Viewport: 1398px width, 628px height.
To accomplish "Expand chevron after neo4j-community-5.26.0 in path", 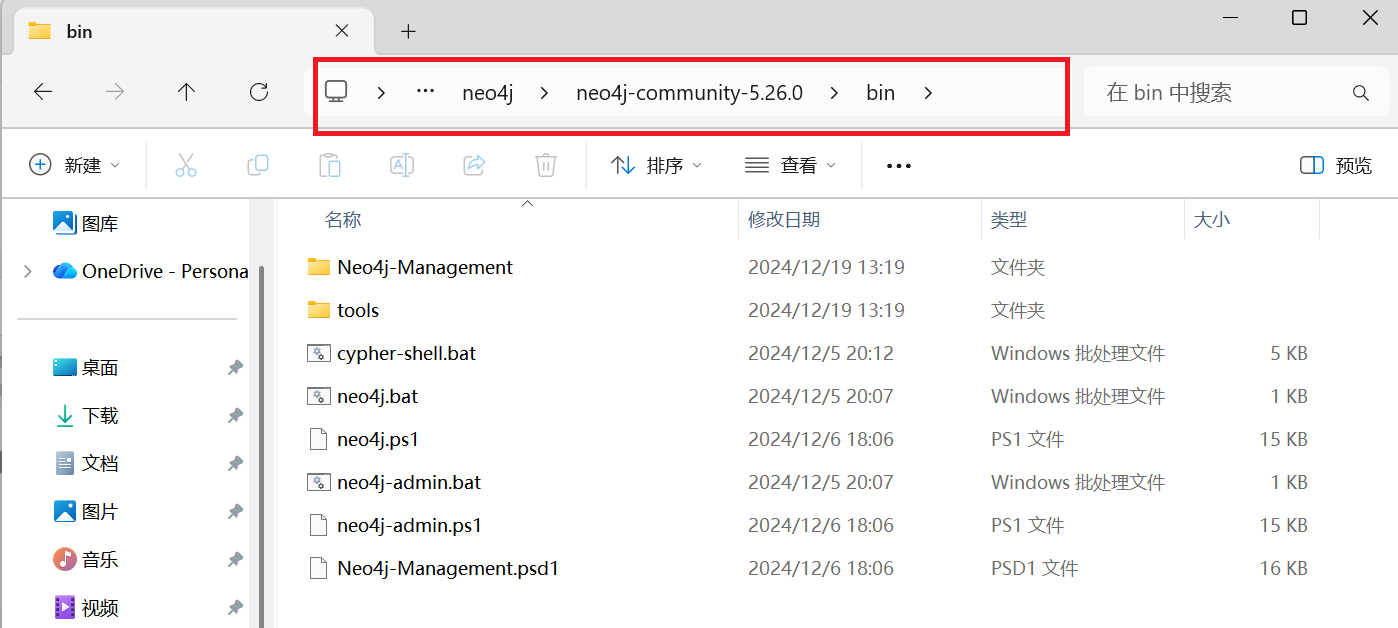I will pyautogui.click(x=834, y=93).
